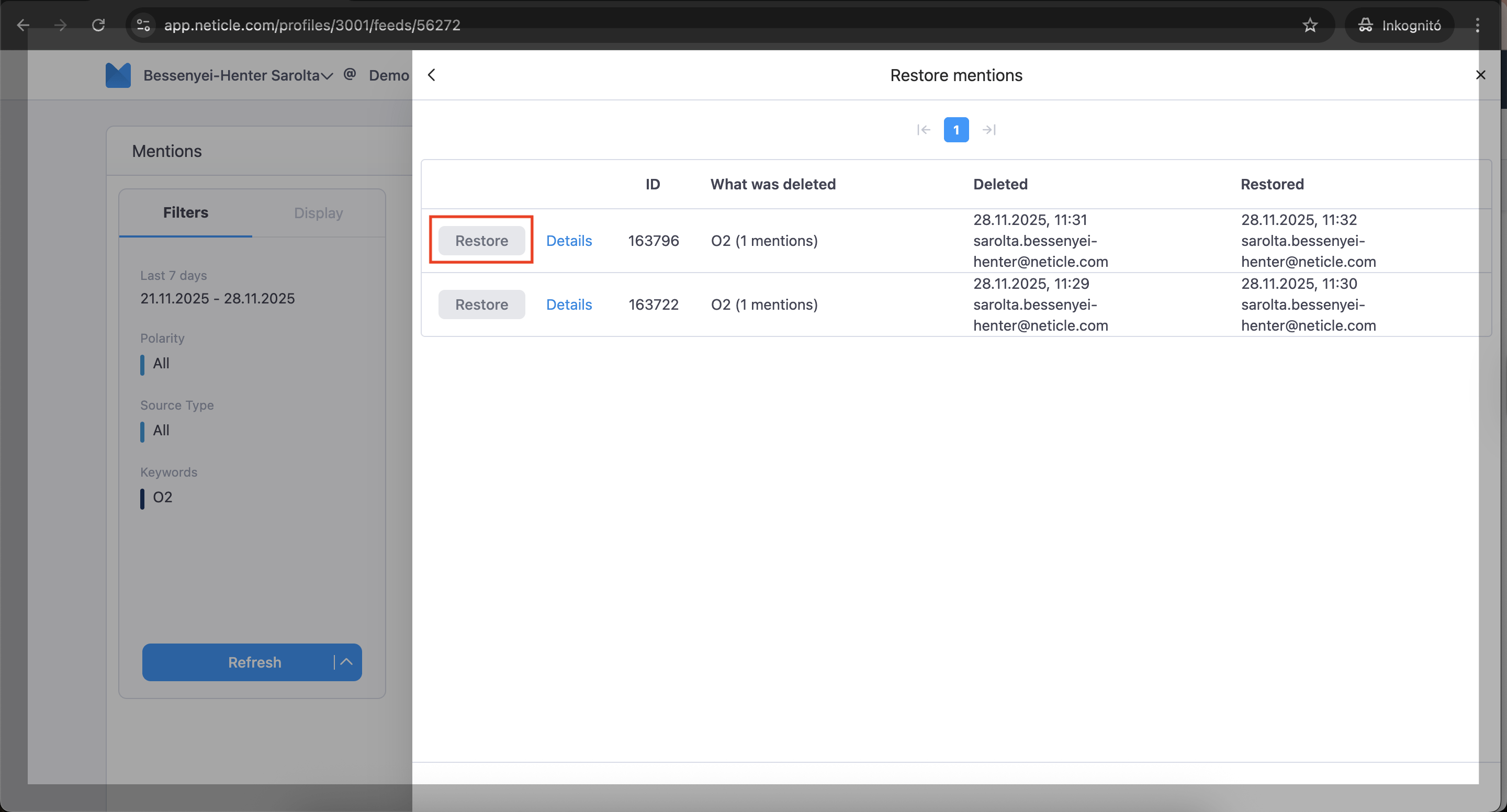1507x812 pixels.
Task: Click the Neticle logo icon
Action: pos(118,75)
